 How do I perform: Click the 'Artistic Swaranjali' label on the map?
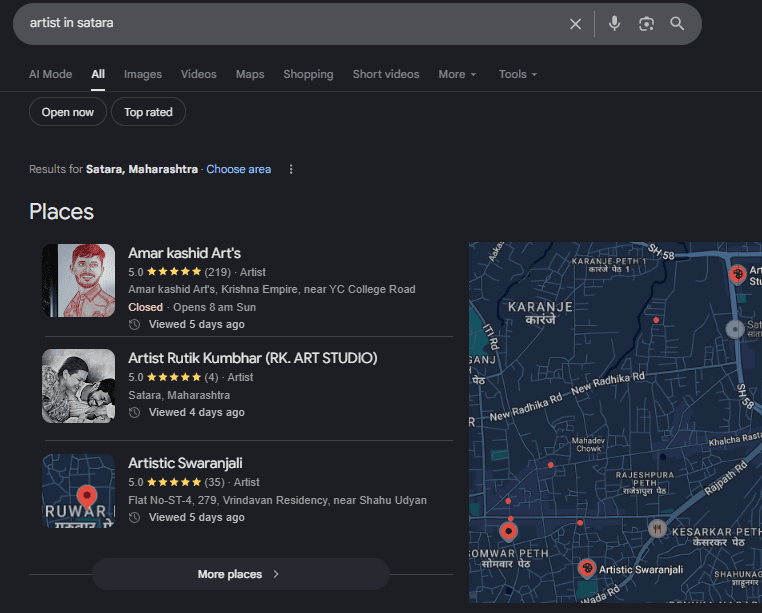click(641, 569)
